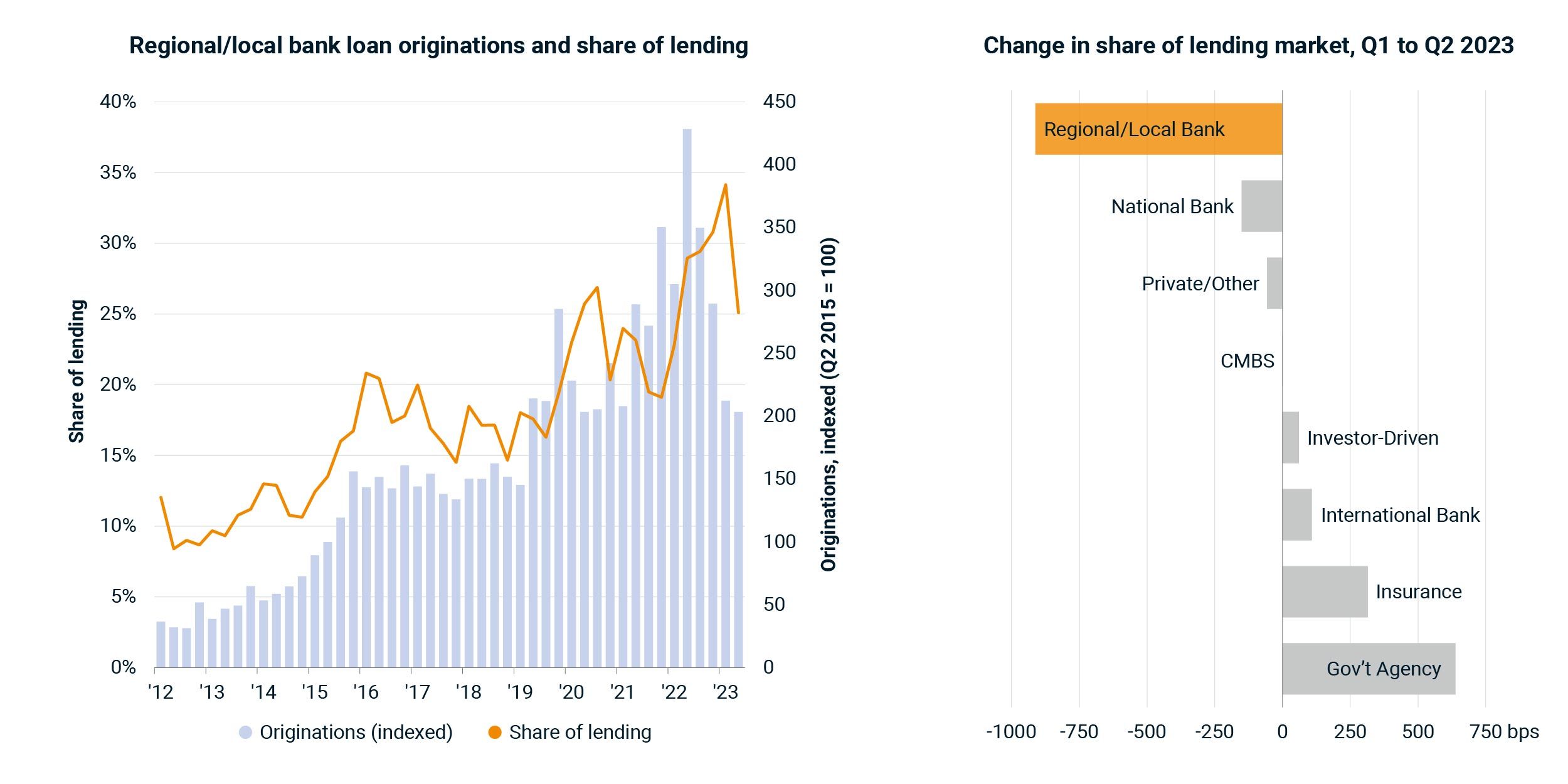
Task: Click the National Bank gray bar
Action: (x=1261, y=206)
